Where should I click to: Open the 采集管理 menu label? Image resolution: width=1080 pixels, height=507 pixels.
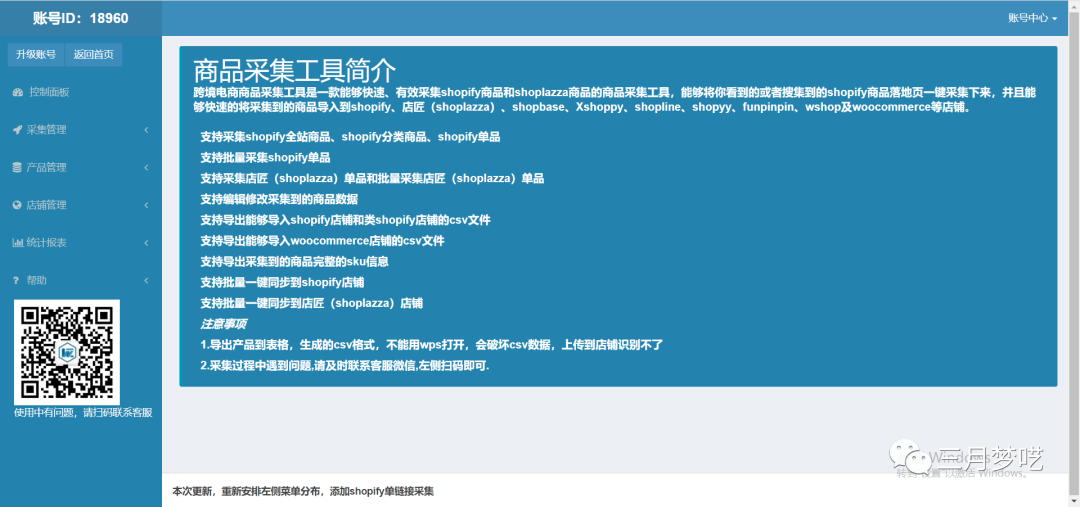tap(47, 130)
